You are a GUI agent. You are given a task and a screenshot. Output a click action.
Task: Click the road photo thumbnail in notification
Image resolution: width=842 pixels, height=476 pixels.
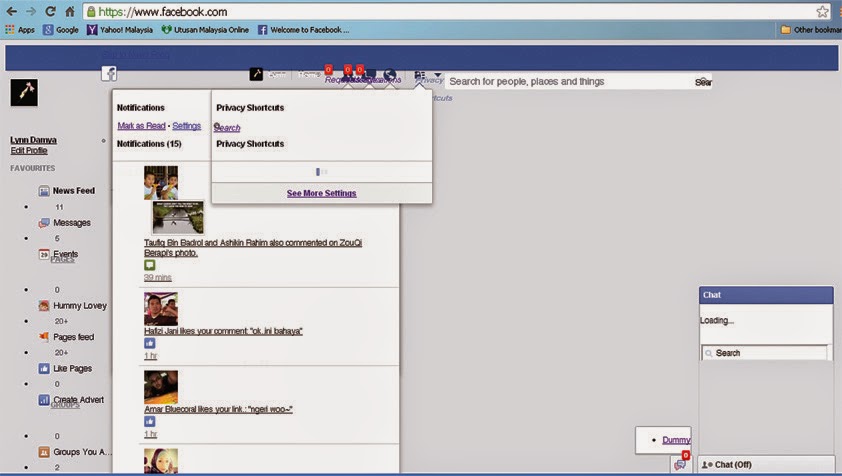(x=178, y=218)
